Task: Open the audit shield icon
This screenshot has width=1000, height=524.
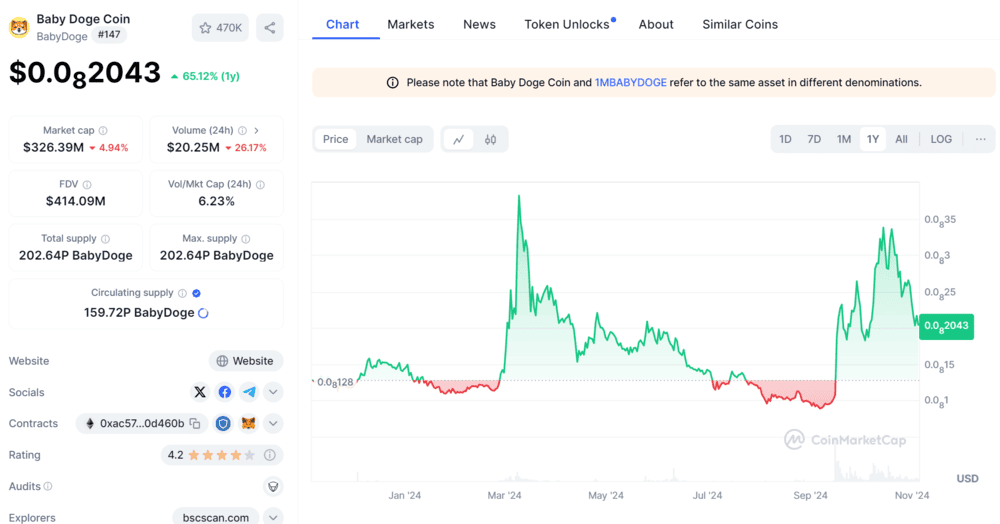Action: click(x=273, y=486)
